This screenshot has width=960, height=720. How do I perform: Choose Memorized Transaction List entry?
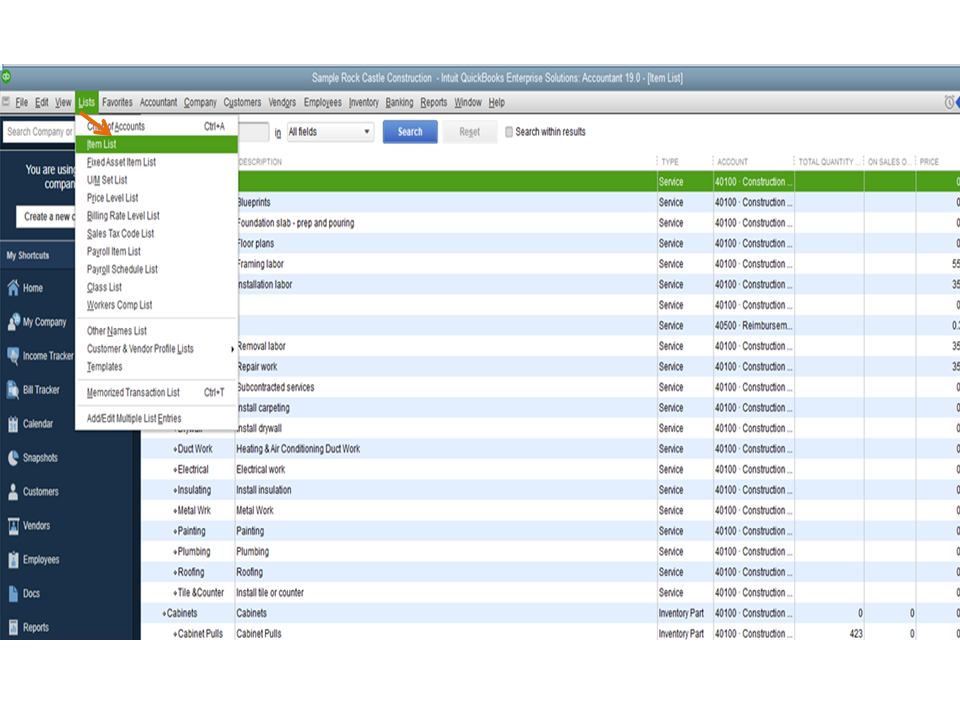point(156,392)
